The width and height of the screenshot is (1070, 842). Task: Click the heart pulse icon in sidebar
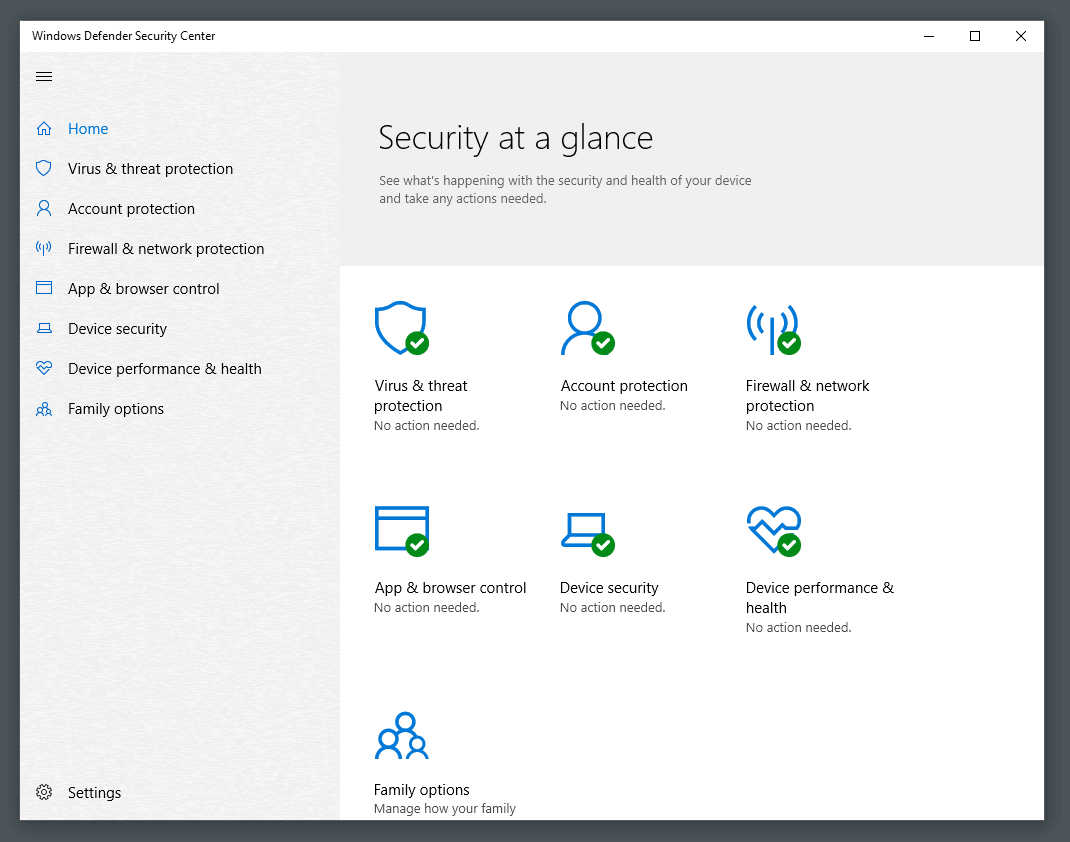pos(44,368)
